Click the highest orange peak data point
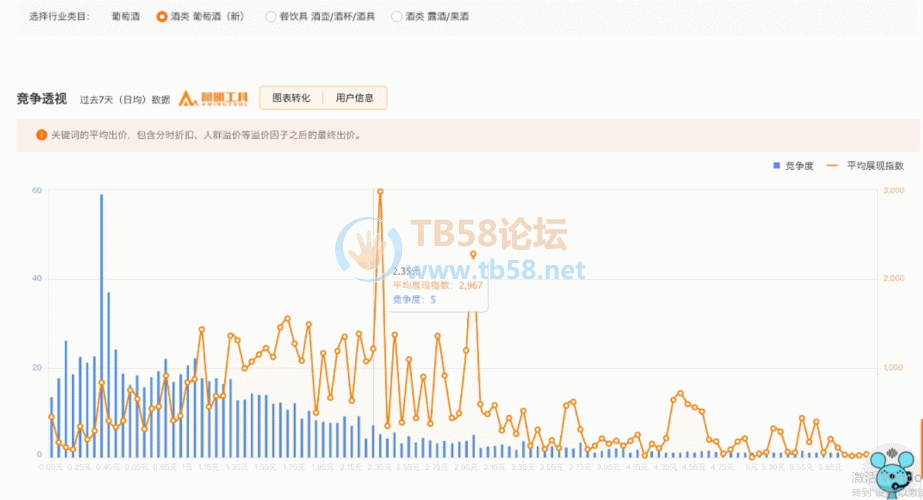923x500 pixels. click(380, 190)
